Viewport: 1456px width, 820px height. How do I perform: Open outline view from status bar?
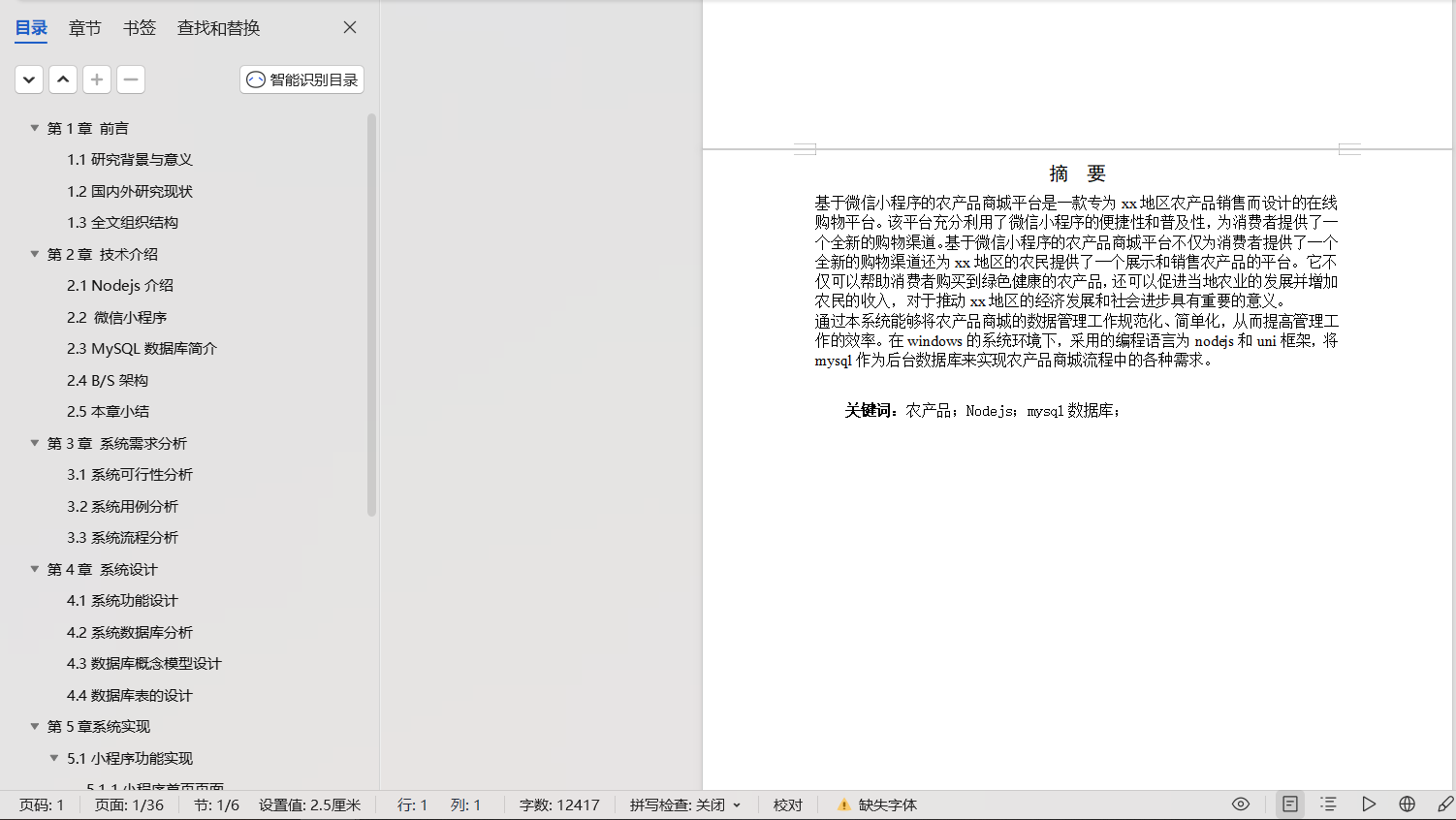click(1328, 804)
